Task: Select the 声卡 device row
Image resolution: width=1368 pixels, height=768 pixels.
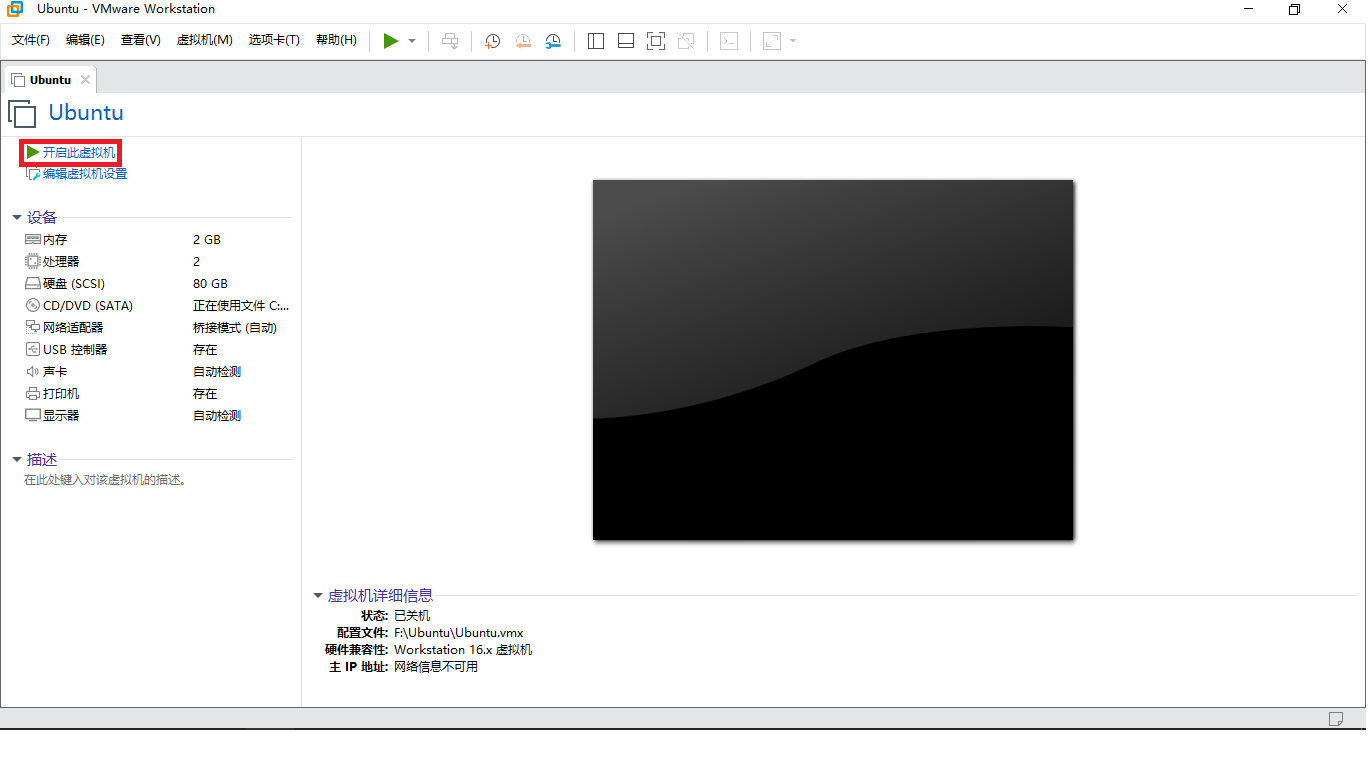Action: 158,372
